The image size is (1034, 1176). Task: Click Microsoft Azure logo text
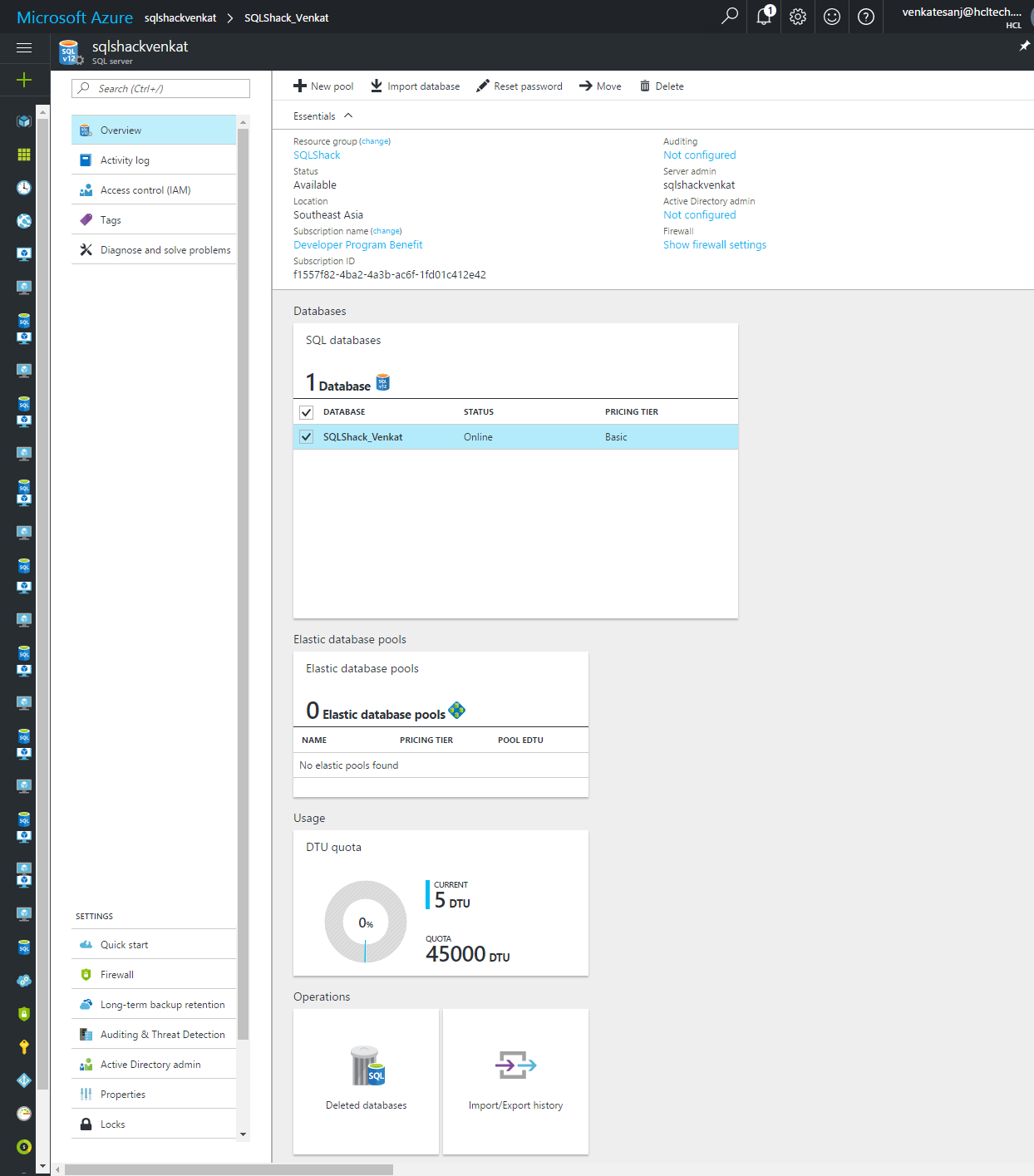pyautogui.click(x=75, y=17)
